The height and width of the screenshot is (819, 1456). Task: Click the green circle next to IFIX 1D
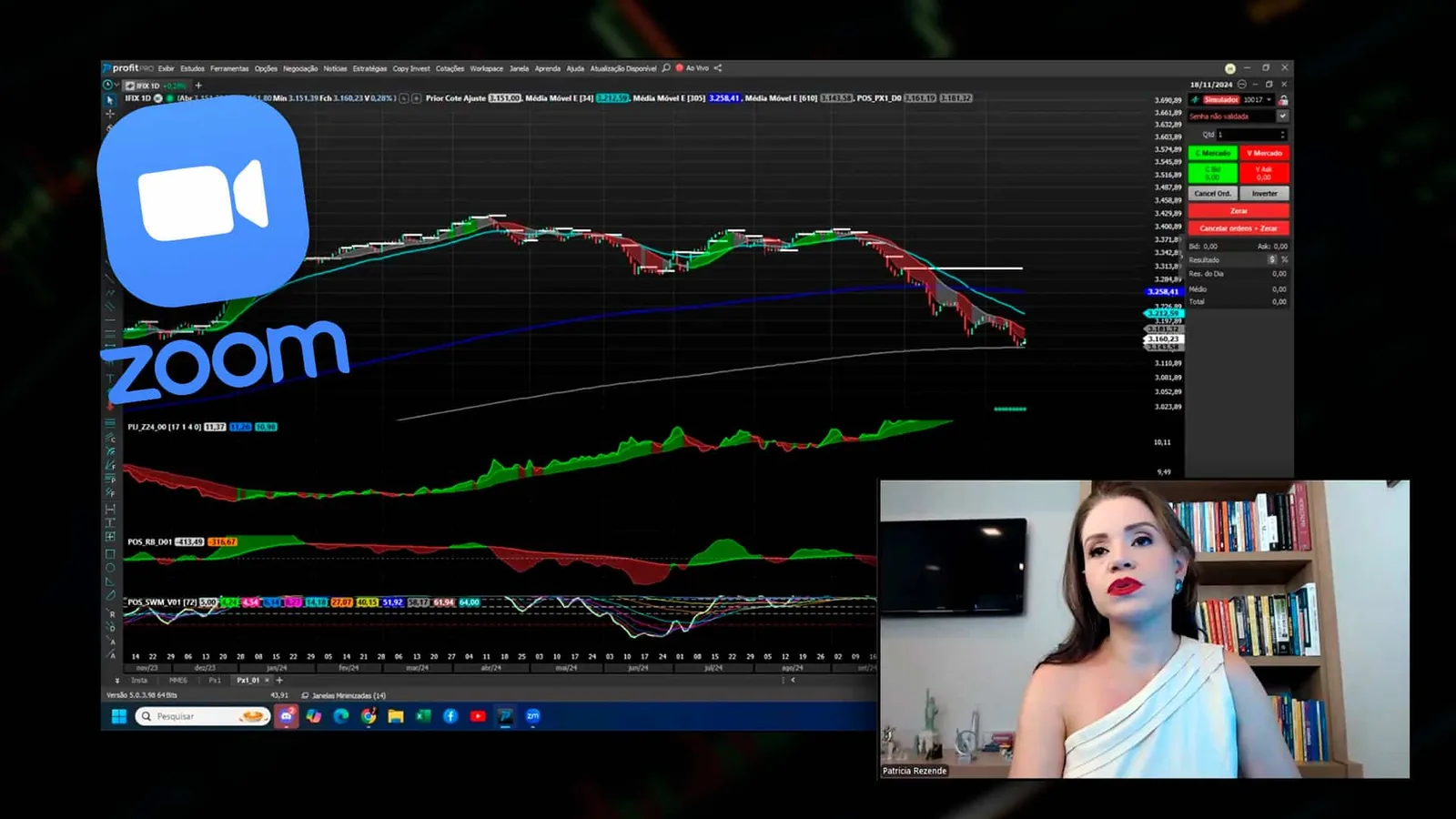click(x=169, y=98)
